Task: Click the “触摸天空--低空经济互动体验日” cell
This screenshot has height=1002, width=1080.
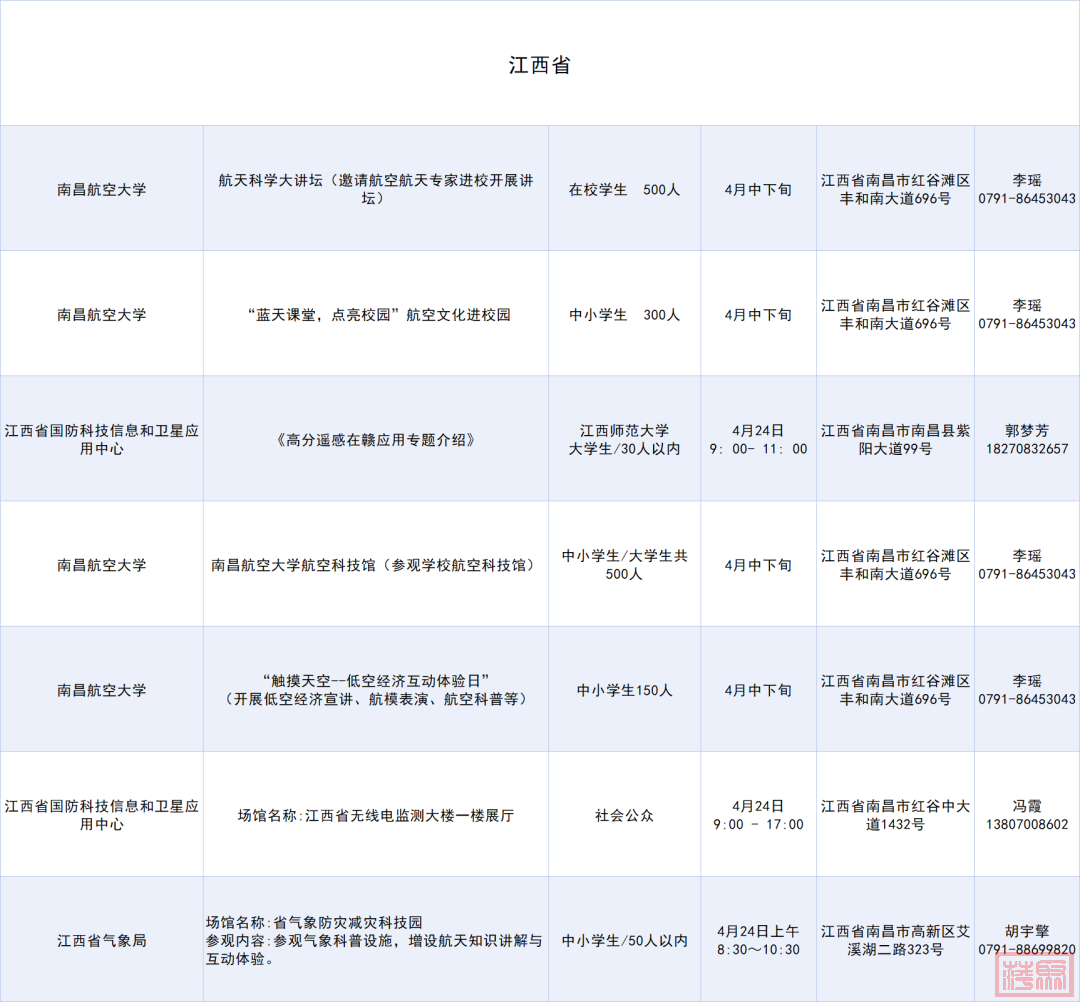Action: [376, 690]
